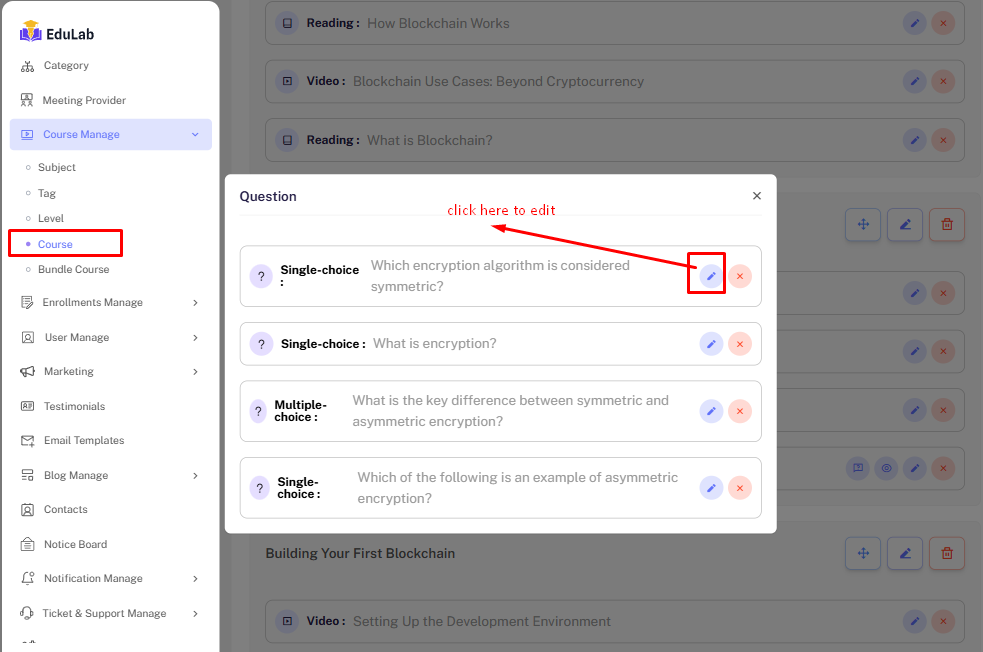983x652 pixels.
Task: Open the Notice Board page
Action: pos(75,545)
